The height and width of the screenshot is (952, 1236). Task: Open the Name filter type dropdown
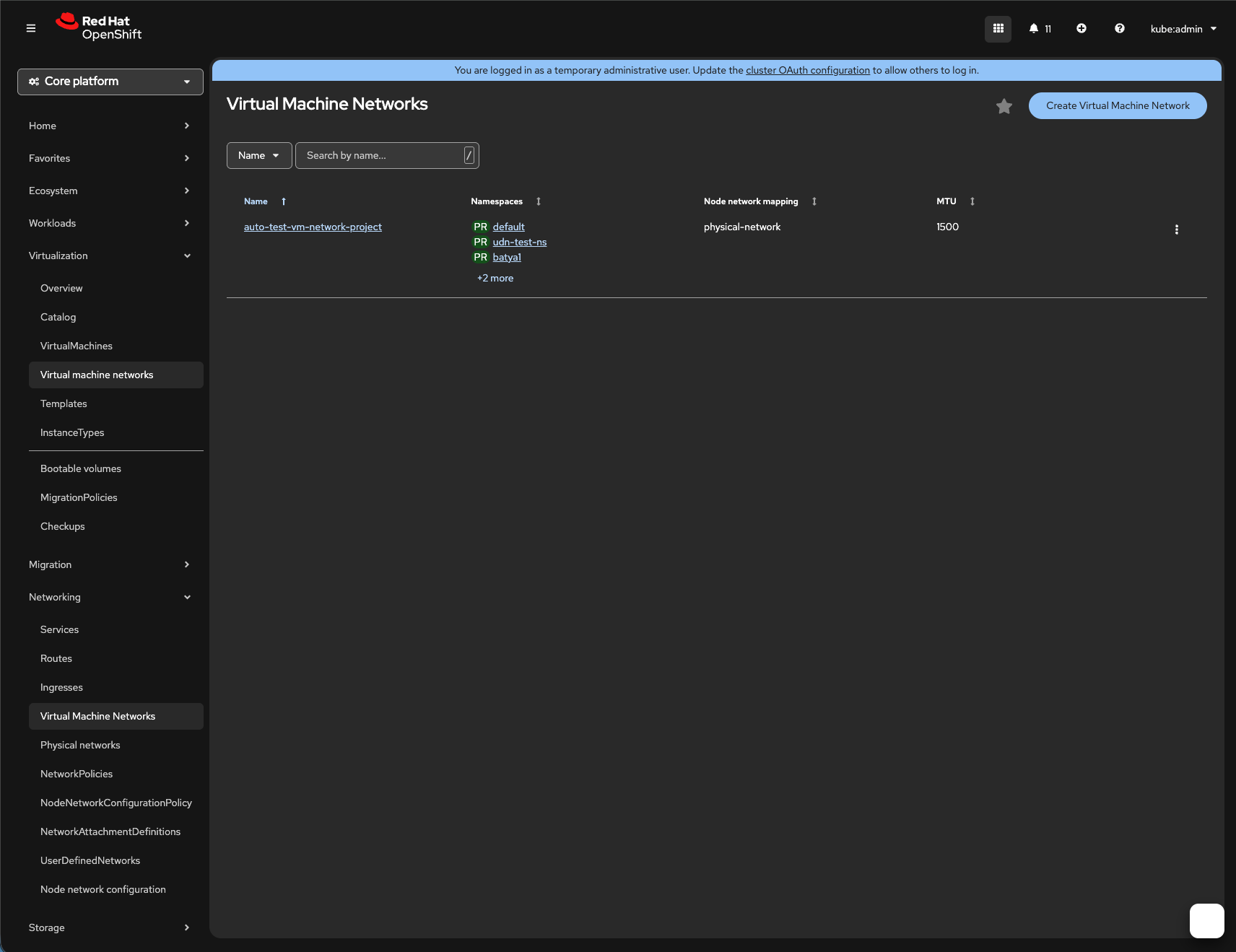point(259,156)
